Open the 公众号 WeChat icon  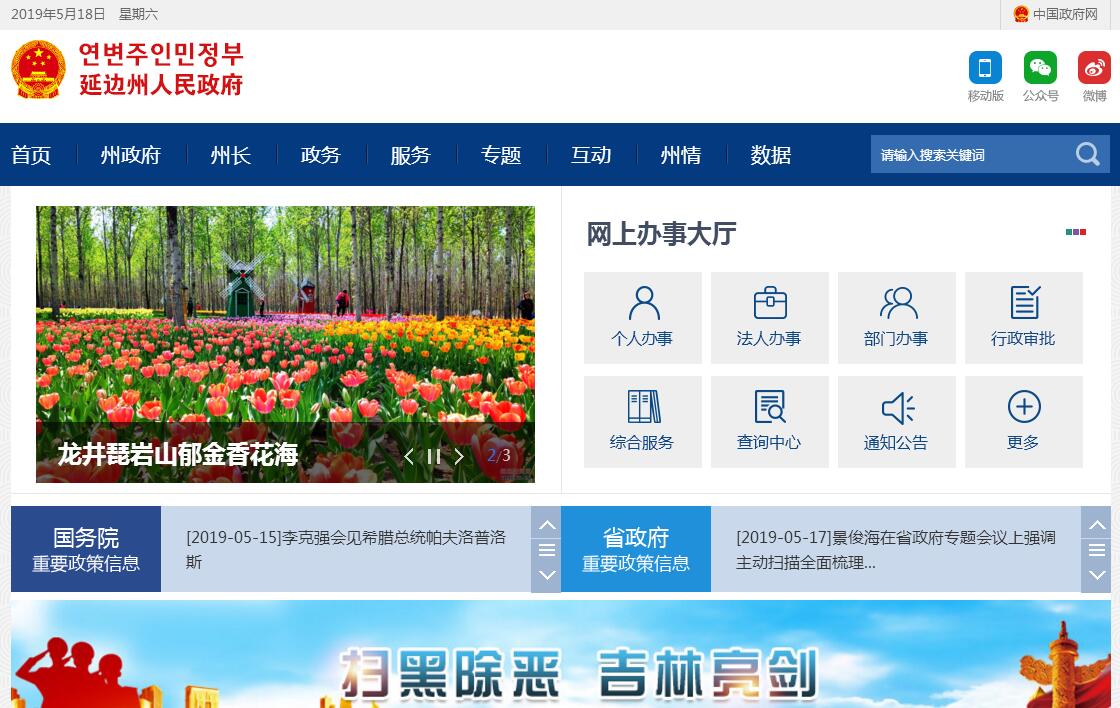(x=1040, y=69)
